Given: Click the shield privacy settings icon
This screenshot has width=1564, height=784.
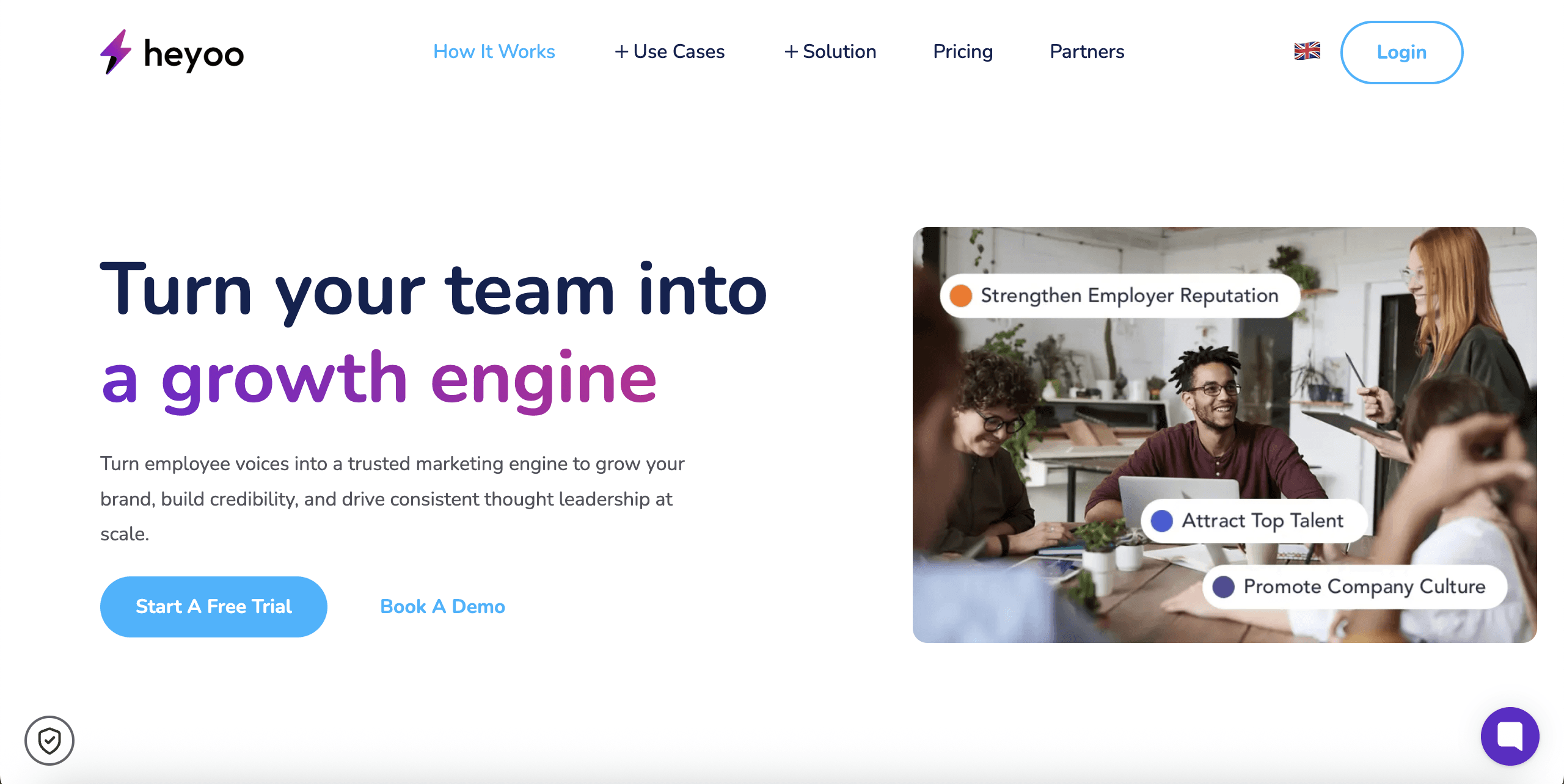Looking at the screenshot, I should [x=49, y=741].
